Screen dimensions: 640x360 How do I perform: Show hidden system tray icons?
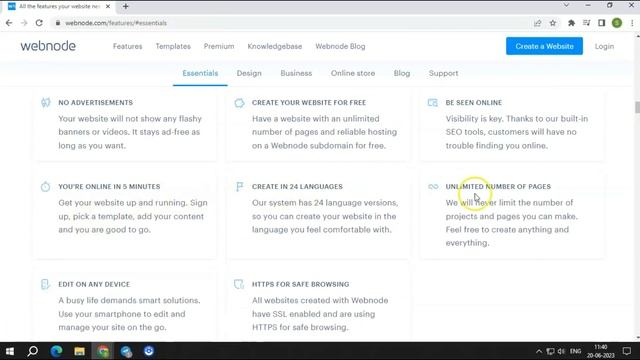[539, 351]
